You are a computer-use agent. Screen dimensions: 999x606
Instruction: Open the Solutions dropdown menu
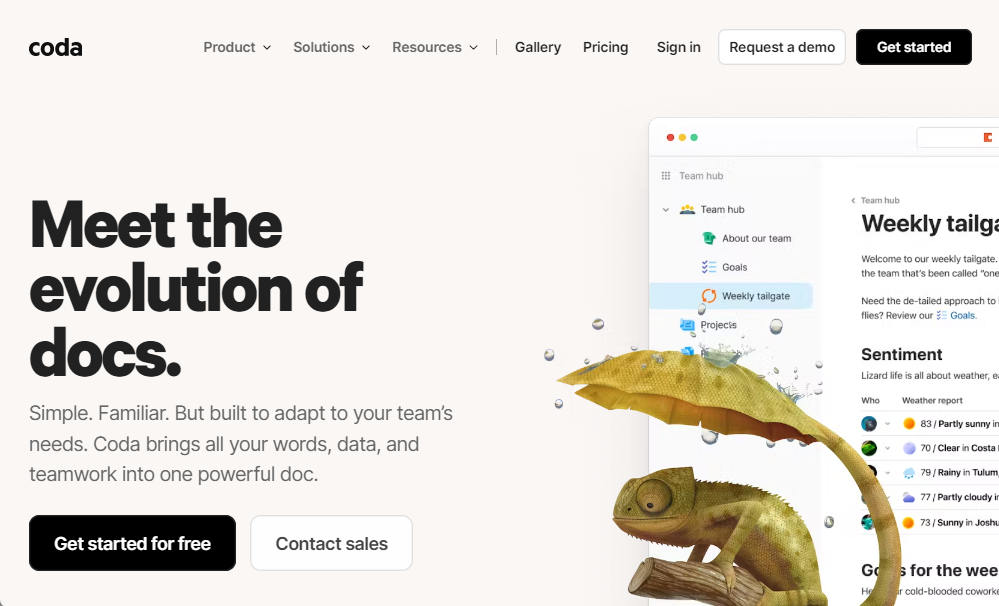331,47
